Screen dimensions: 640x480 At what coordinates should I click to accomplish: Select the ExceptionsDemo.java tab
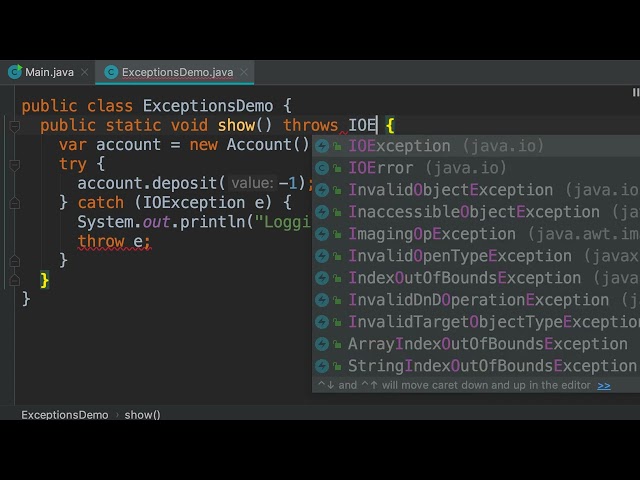[x=177, y=73]
